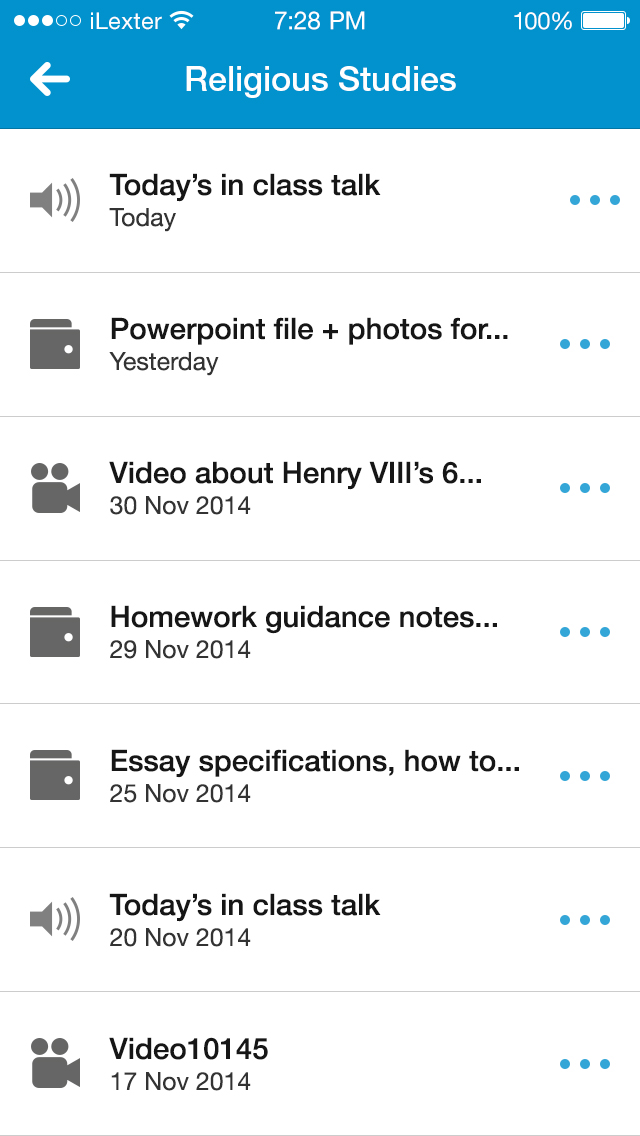This screenshot has height=1136, width=640.
Task: Click camera icon next to Video10145
Action: [55, 1063]
